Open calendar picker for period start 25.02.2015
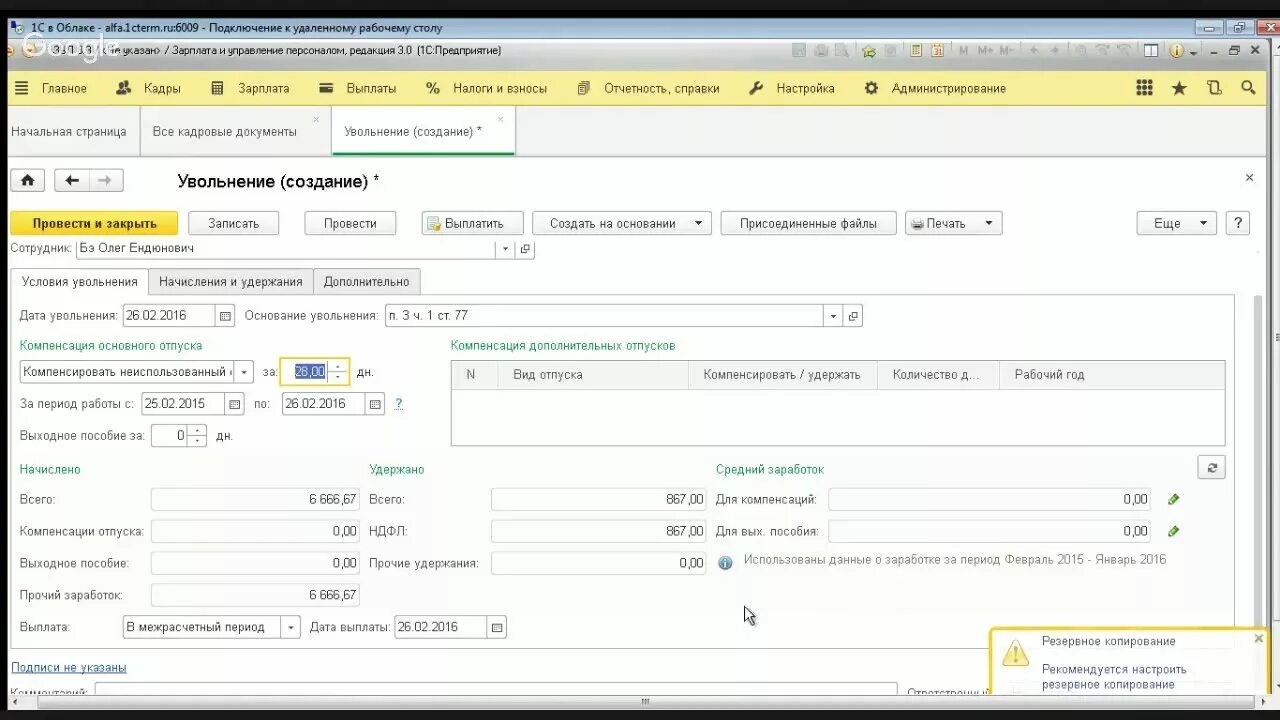The image size is (1280, 720). (x=235, y=404)
